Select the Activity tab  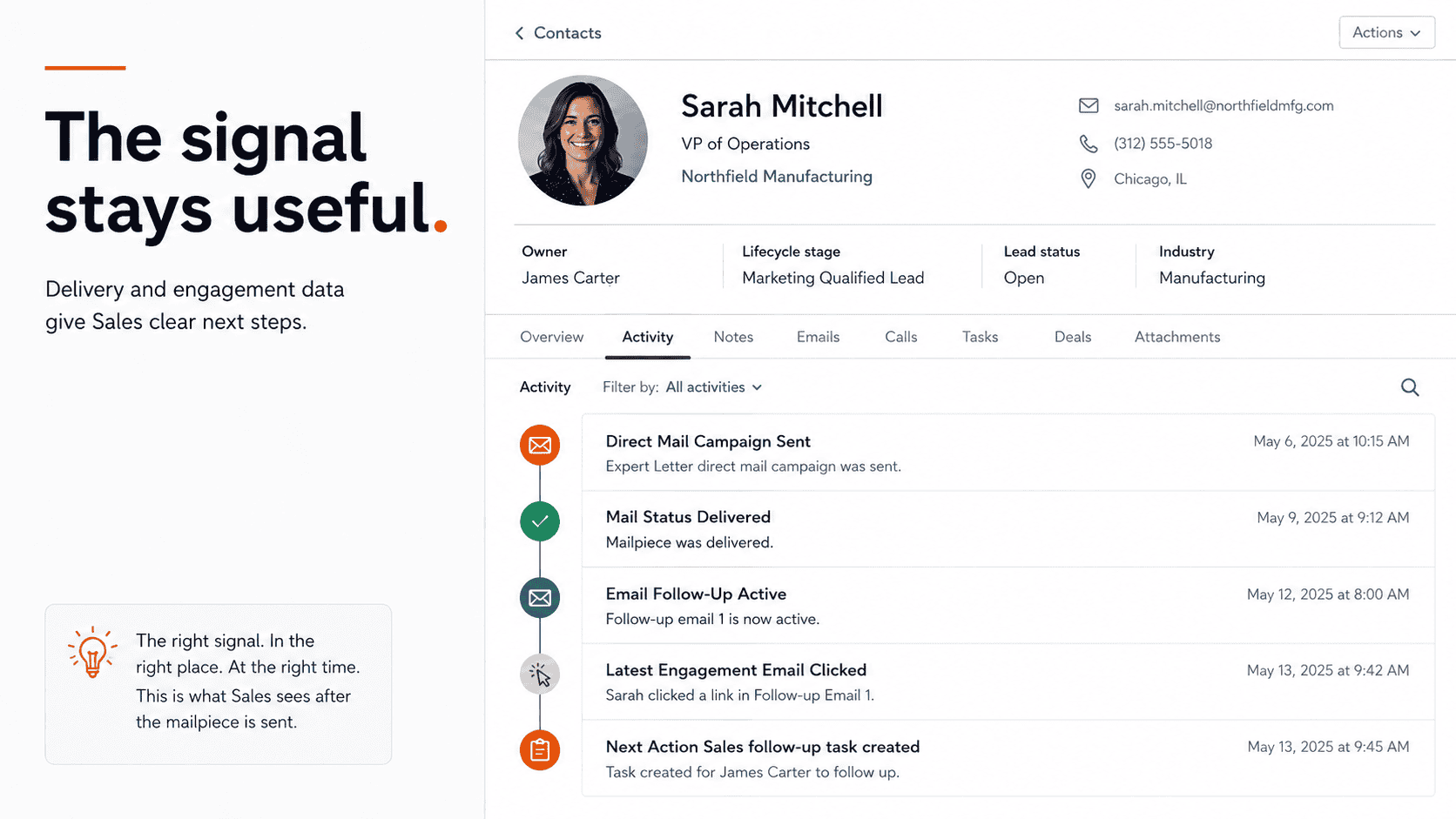(647, 337)
